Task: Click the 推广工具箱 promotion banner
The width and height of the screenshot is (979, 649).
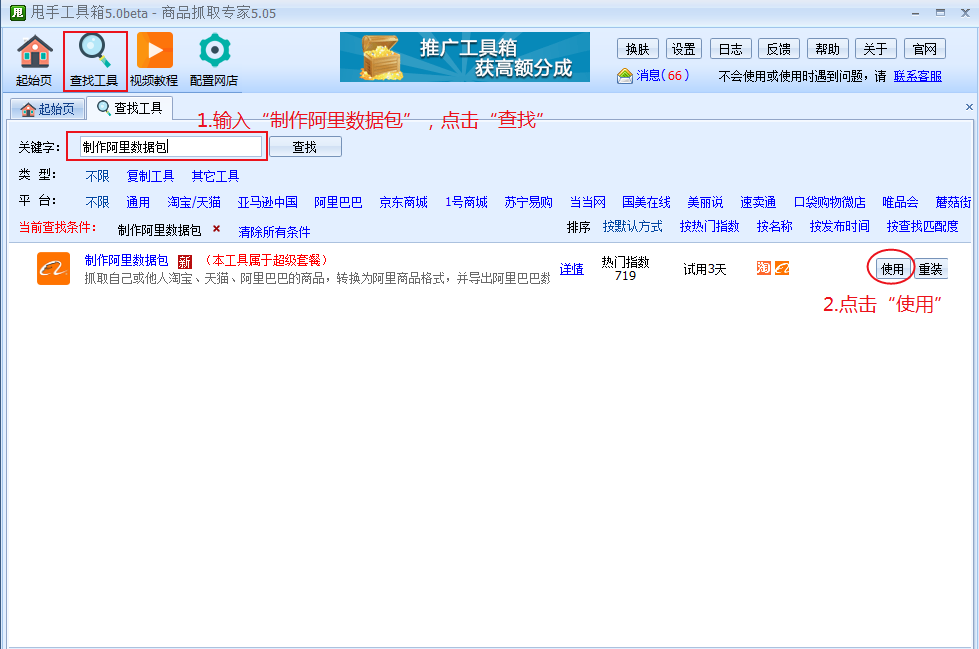Action: click(x=465, y=57)
